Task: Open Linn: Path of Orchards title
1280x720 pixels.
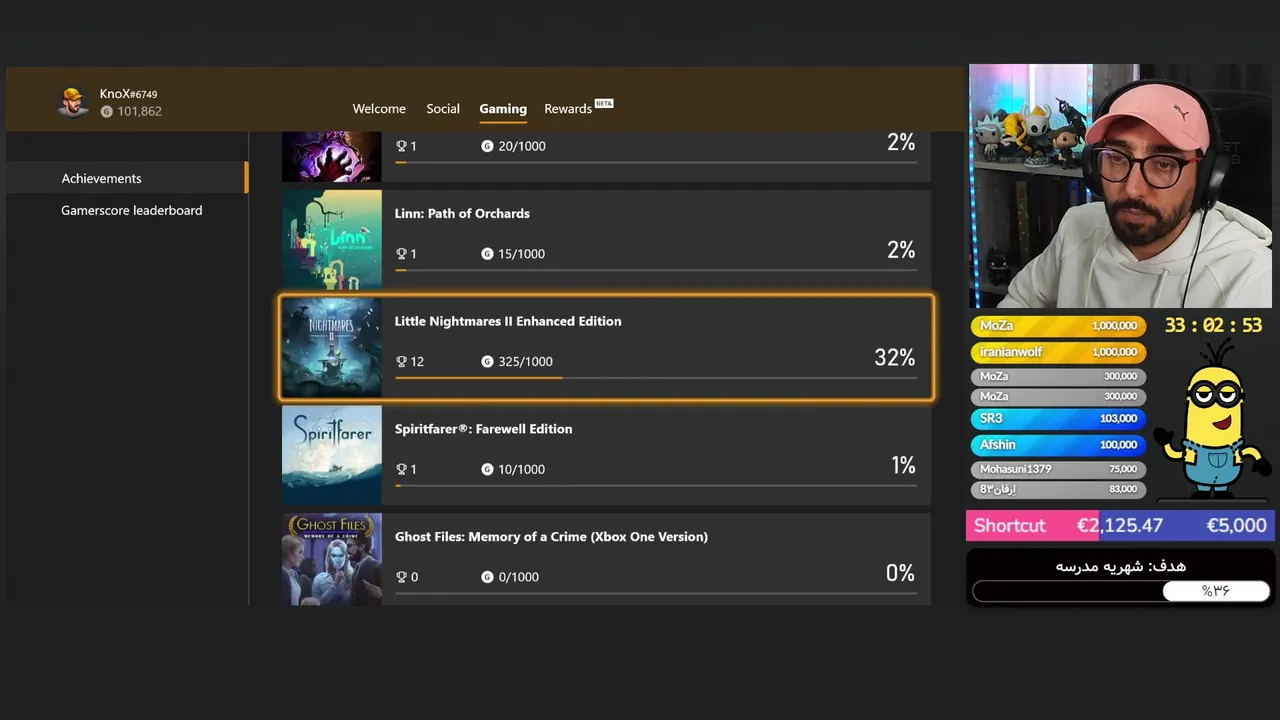Action: click(462, 213)
